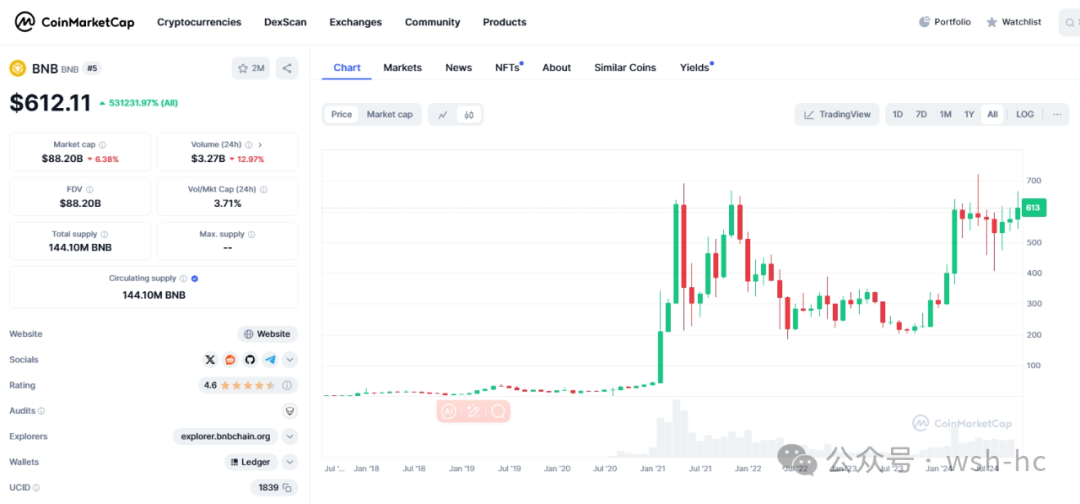Click the UCID info icon

click(36, 487)
